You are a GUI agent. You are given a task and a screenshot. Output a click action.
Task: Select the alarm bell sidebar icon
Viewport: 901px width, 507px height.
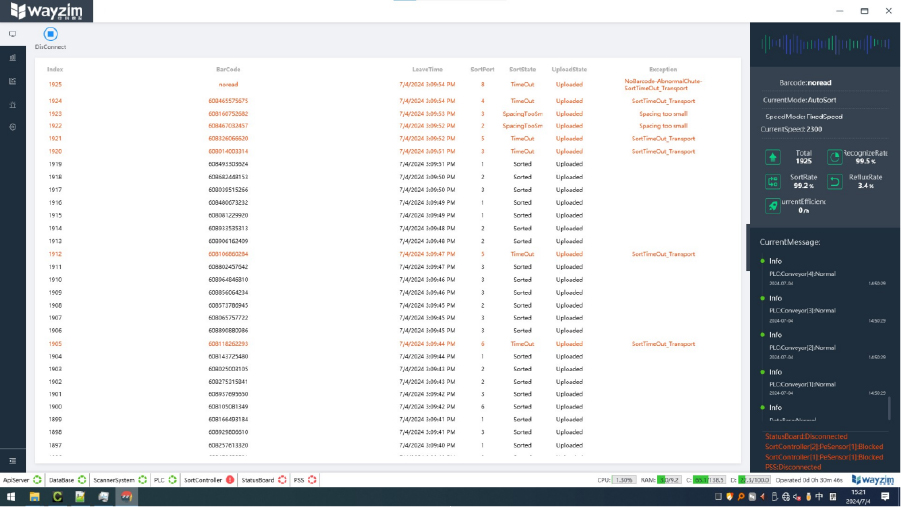[x=13, y=105]
